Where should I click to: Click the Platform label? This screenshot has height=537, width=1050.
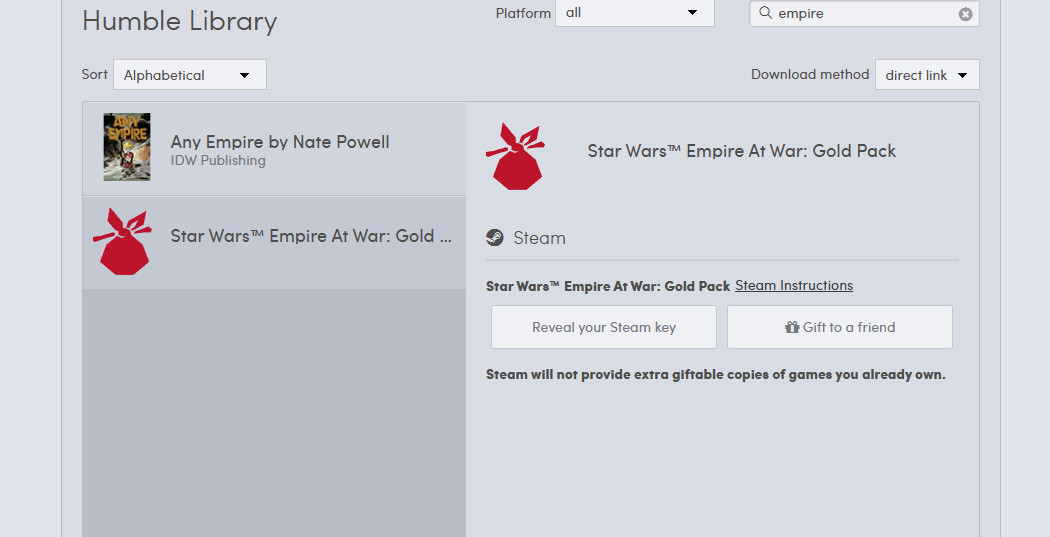[523, 13]
